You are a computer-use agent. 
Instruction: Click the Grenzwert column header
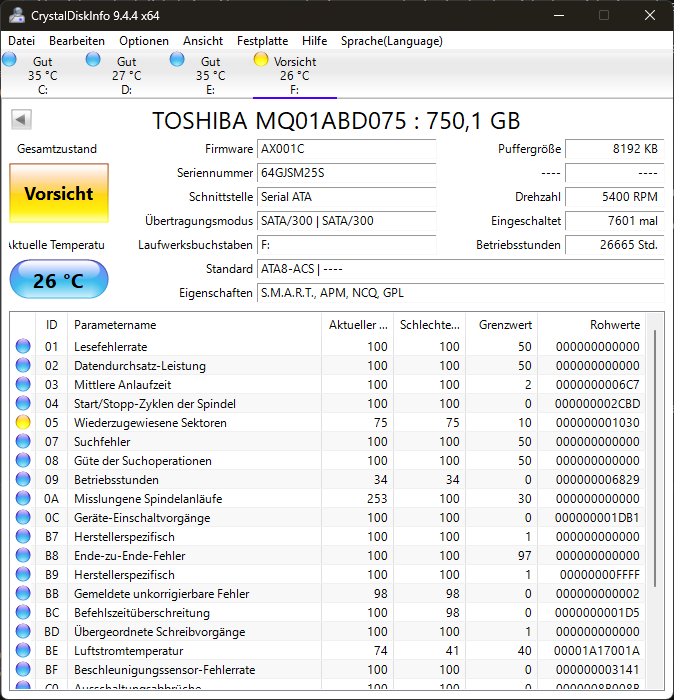click(x=502, y=325)
